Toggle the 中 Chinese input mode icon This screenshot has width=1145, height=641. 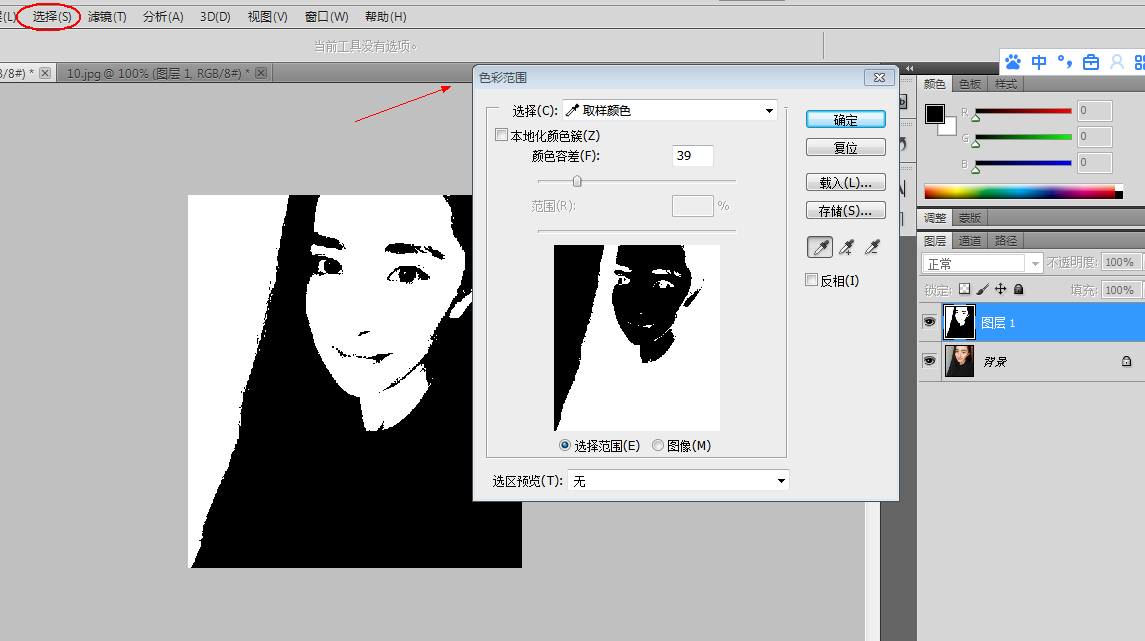(x=1039, y=62)
